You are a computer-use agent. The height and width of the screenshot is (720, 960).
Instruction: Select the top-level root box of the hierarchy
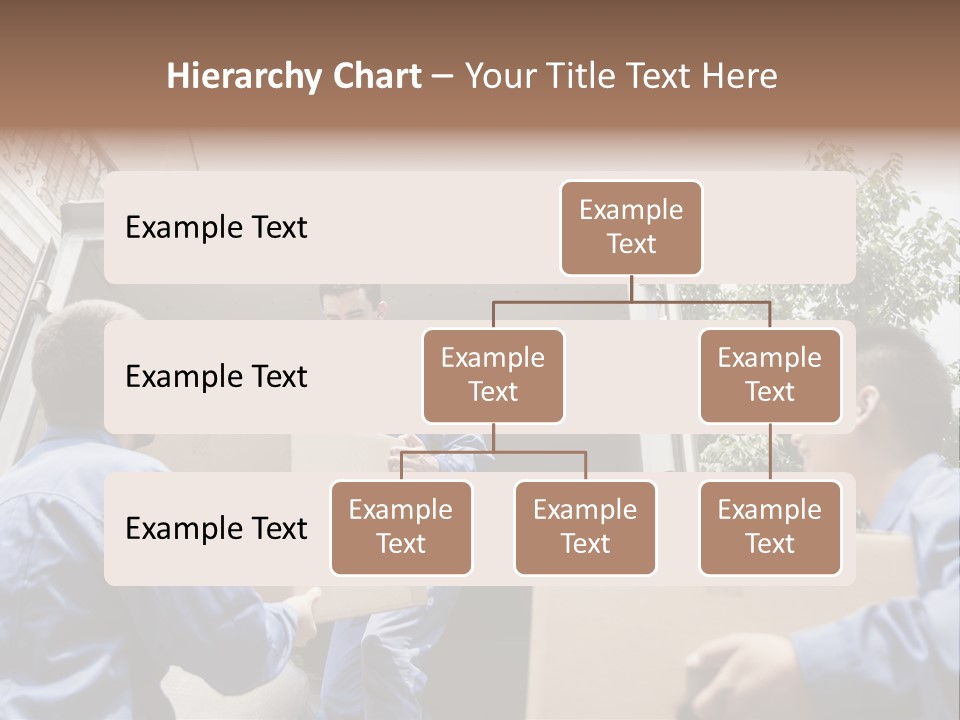point(631,227)
